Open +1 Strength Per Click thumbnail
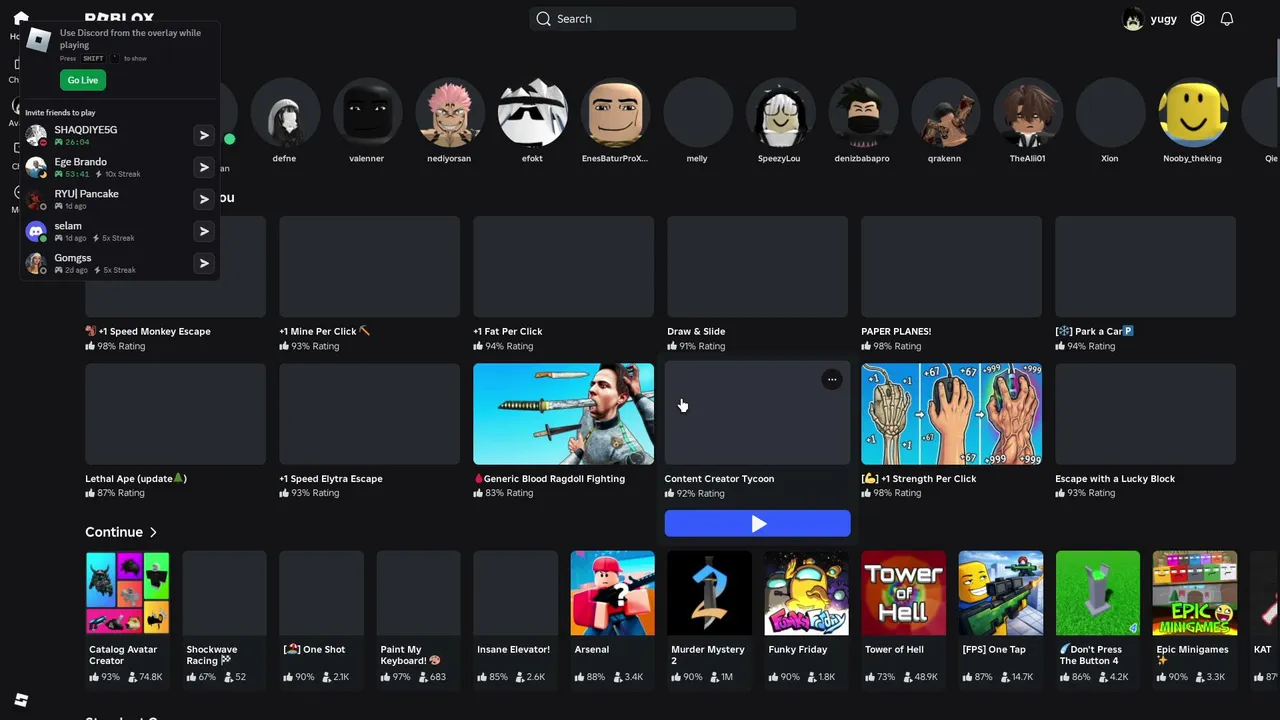 point(951,414)
